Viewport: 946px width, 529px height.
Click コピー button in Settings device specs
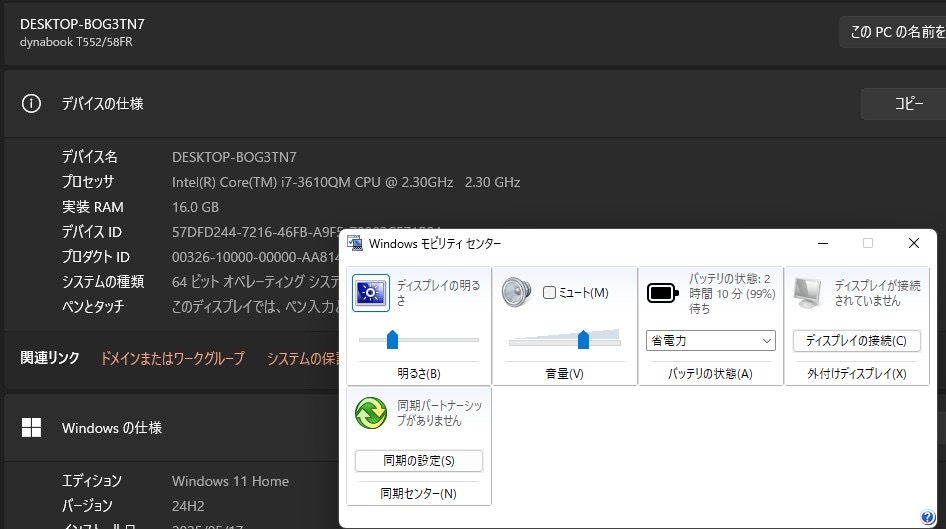click(903, 104)
